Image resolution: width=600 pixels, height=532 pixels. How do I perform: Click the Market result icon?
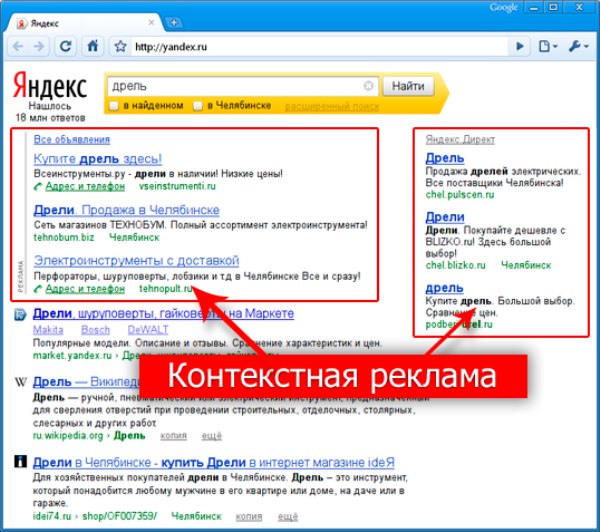20,315
